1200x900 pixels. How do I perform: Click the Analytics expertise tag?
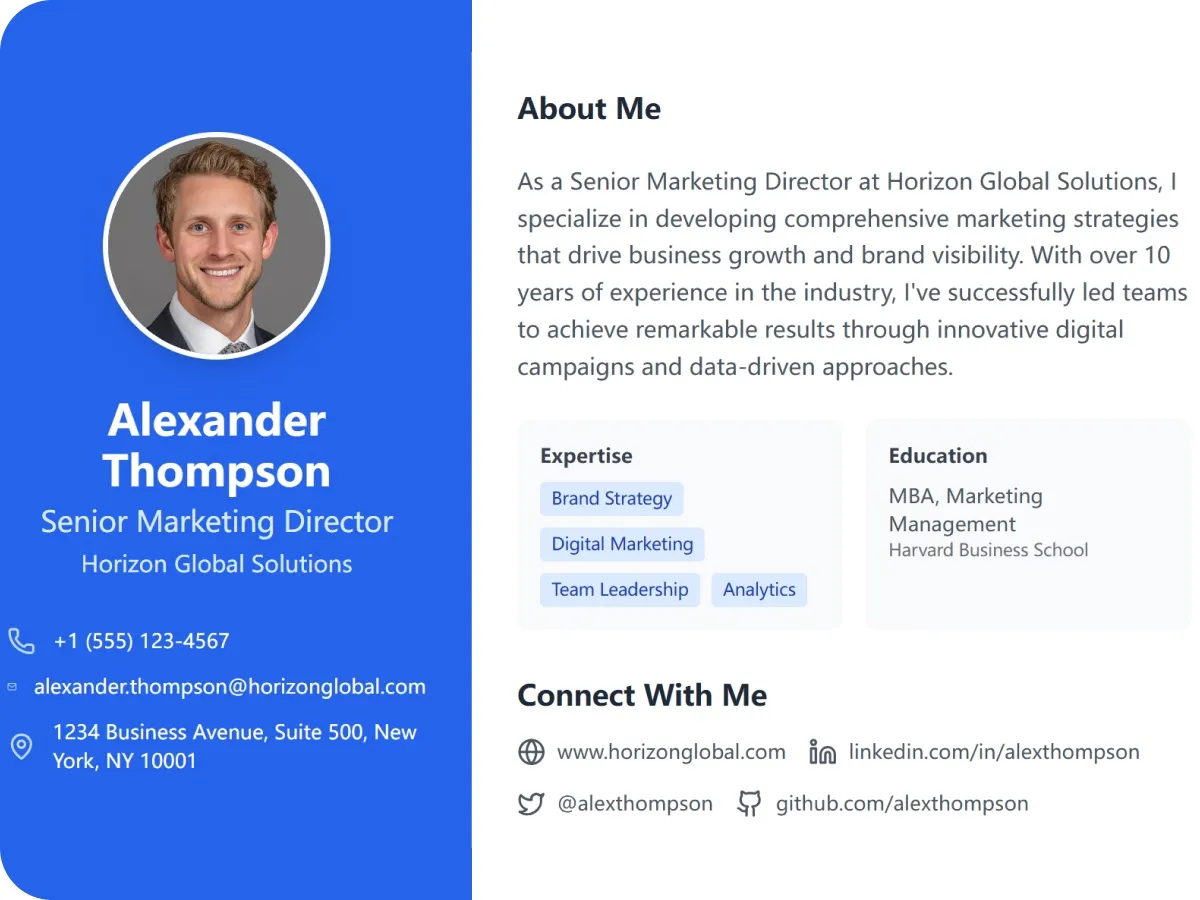pos(759,590)
